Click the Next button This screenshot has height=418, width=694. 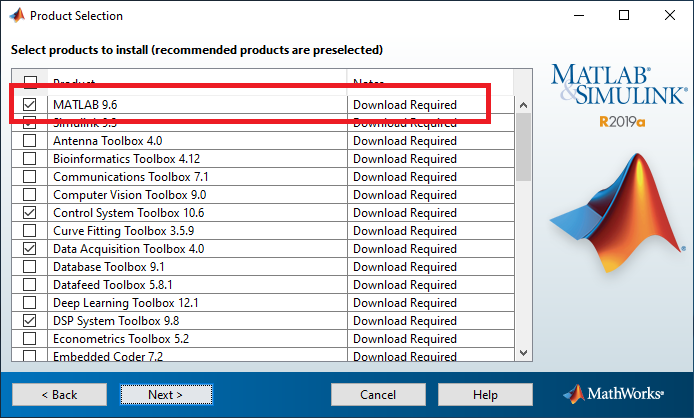(166, 395)
